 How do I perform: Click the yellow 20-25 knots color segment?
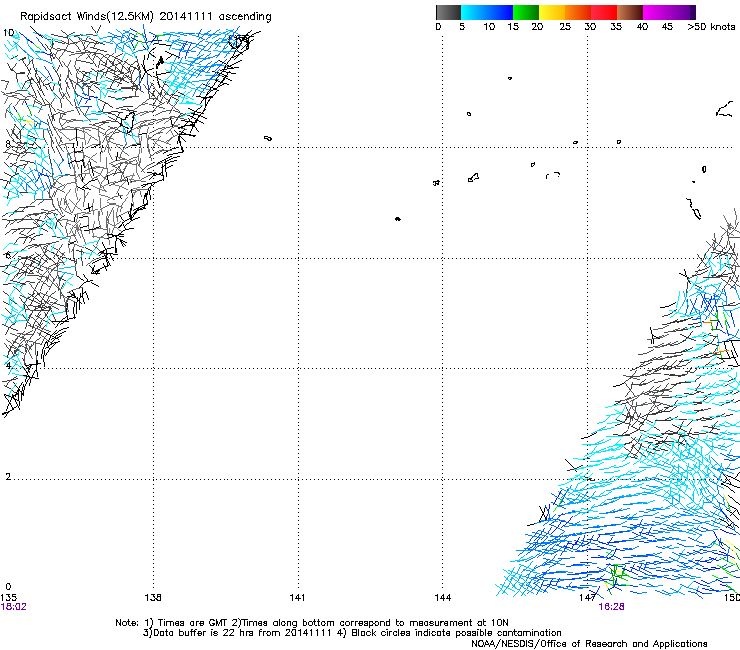(x=552, y=12)
